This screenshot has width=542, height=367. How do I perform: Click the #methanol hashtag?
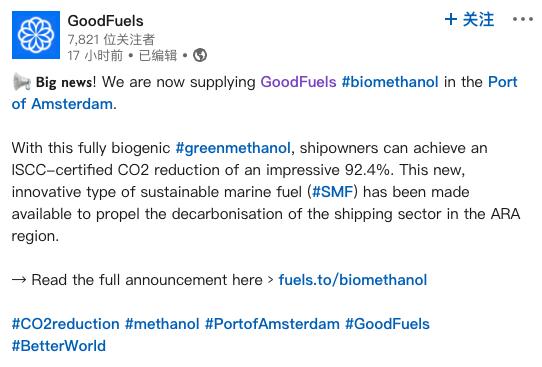tap(162, 324)
